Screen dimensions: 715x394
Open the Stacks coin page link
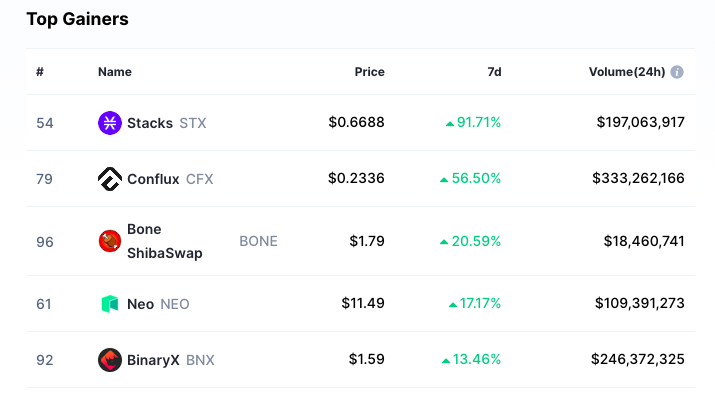(x=150, y=123)
